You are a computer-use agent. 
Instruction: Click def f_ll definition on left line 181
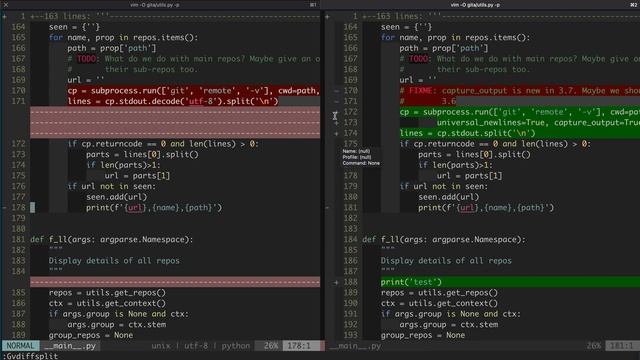click(112, 240)
